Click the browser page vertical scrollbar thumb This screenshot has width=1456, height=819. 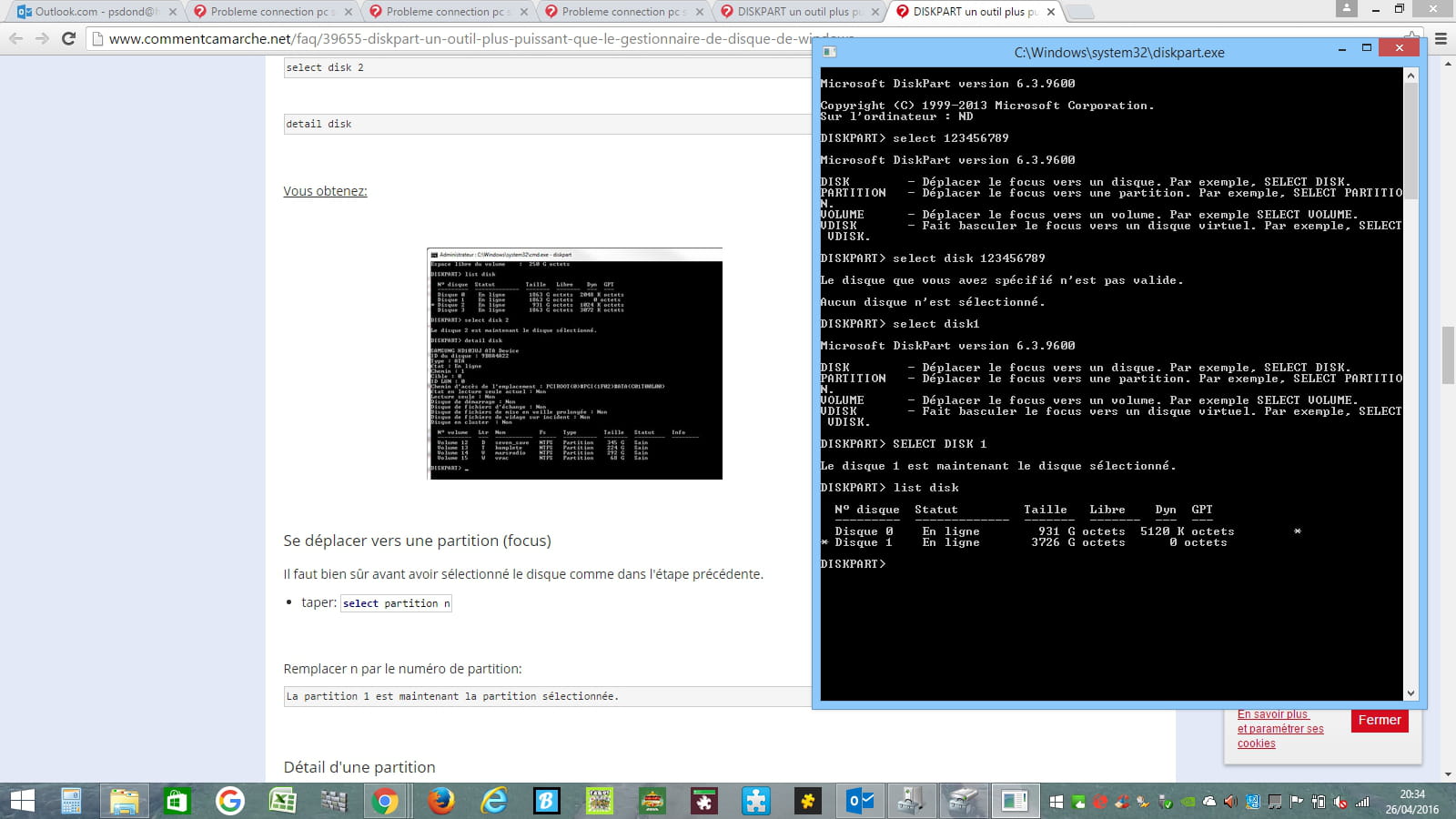(1448, 355)
